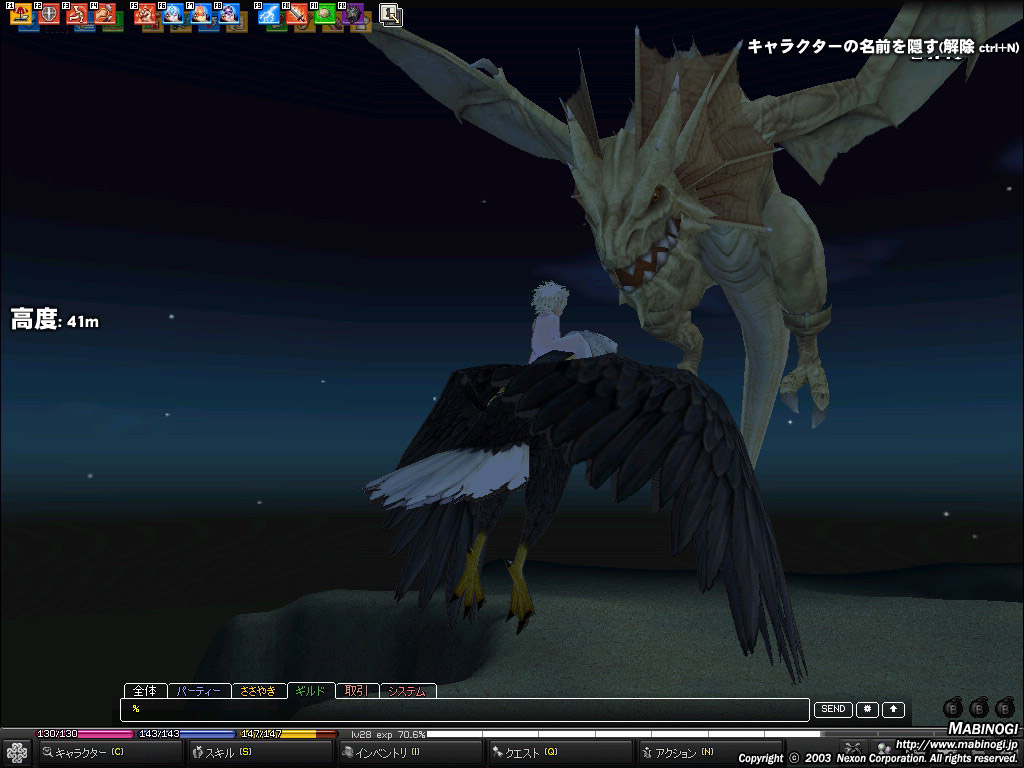
Task: Select the システム chat tab
Action: point(408,691)
